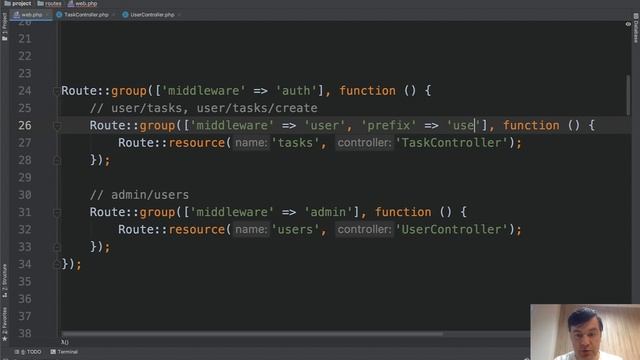Open the Project tool window sidebar button
The width and height of the screenshot is (640, 360).
(4, 27)
